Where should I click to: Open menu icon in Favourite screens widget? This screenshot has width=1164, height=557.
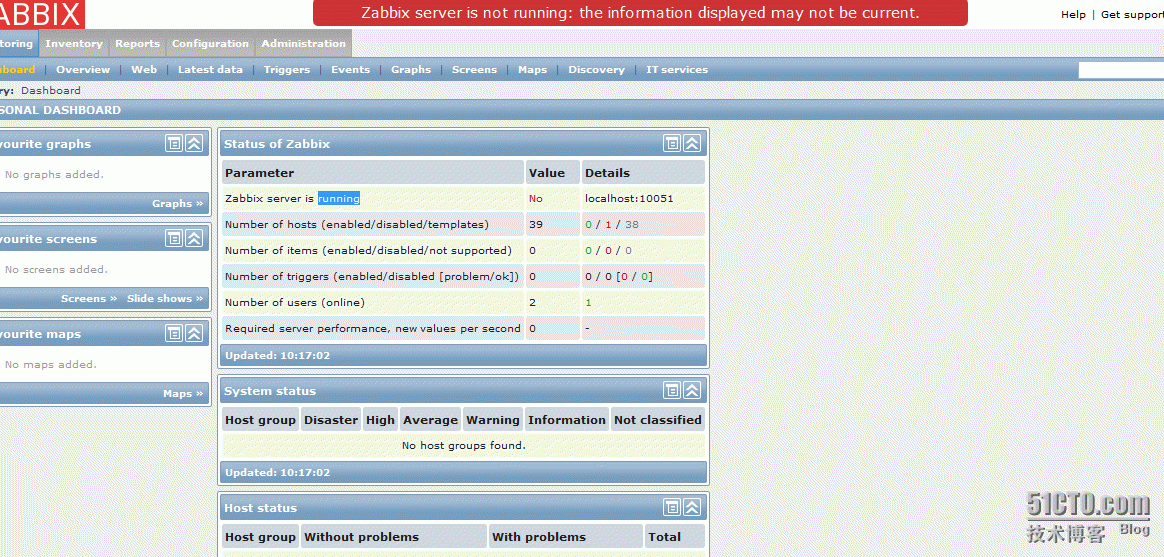tap(174, 239)
